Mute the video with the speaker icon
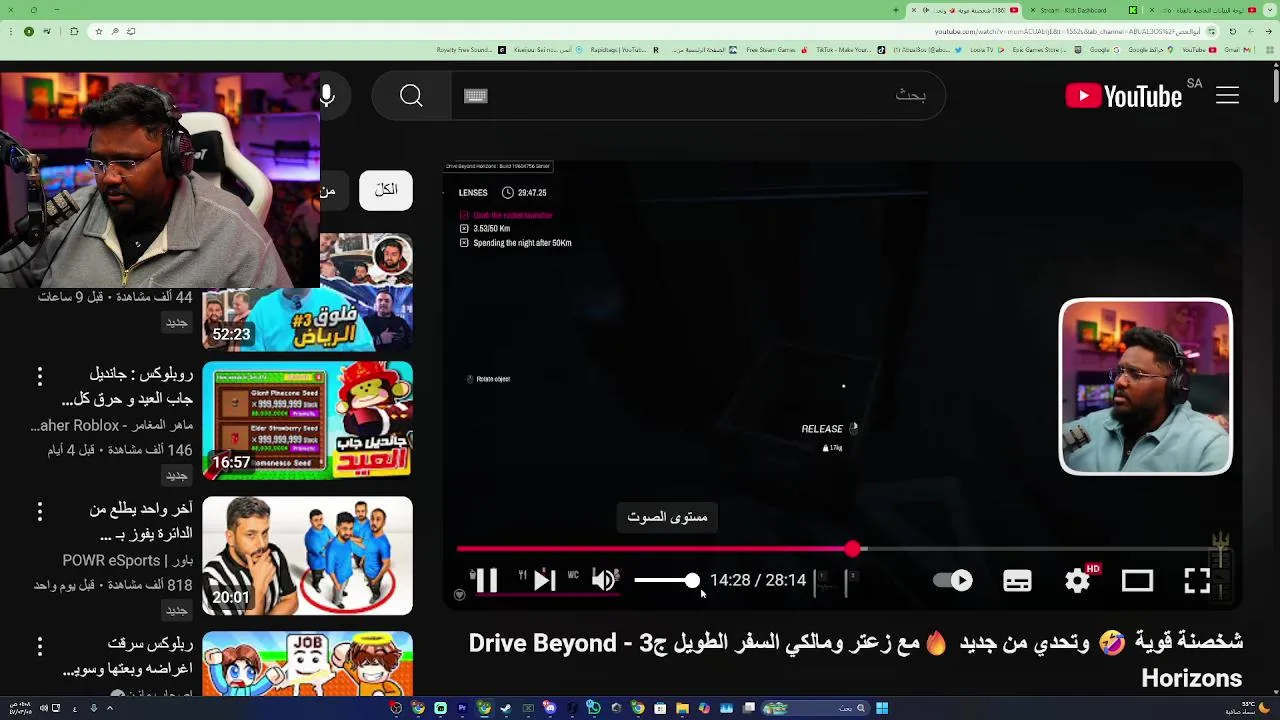Image resolution: width=1280 pixels, height=720 pixels. coord(604,581)
